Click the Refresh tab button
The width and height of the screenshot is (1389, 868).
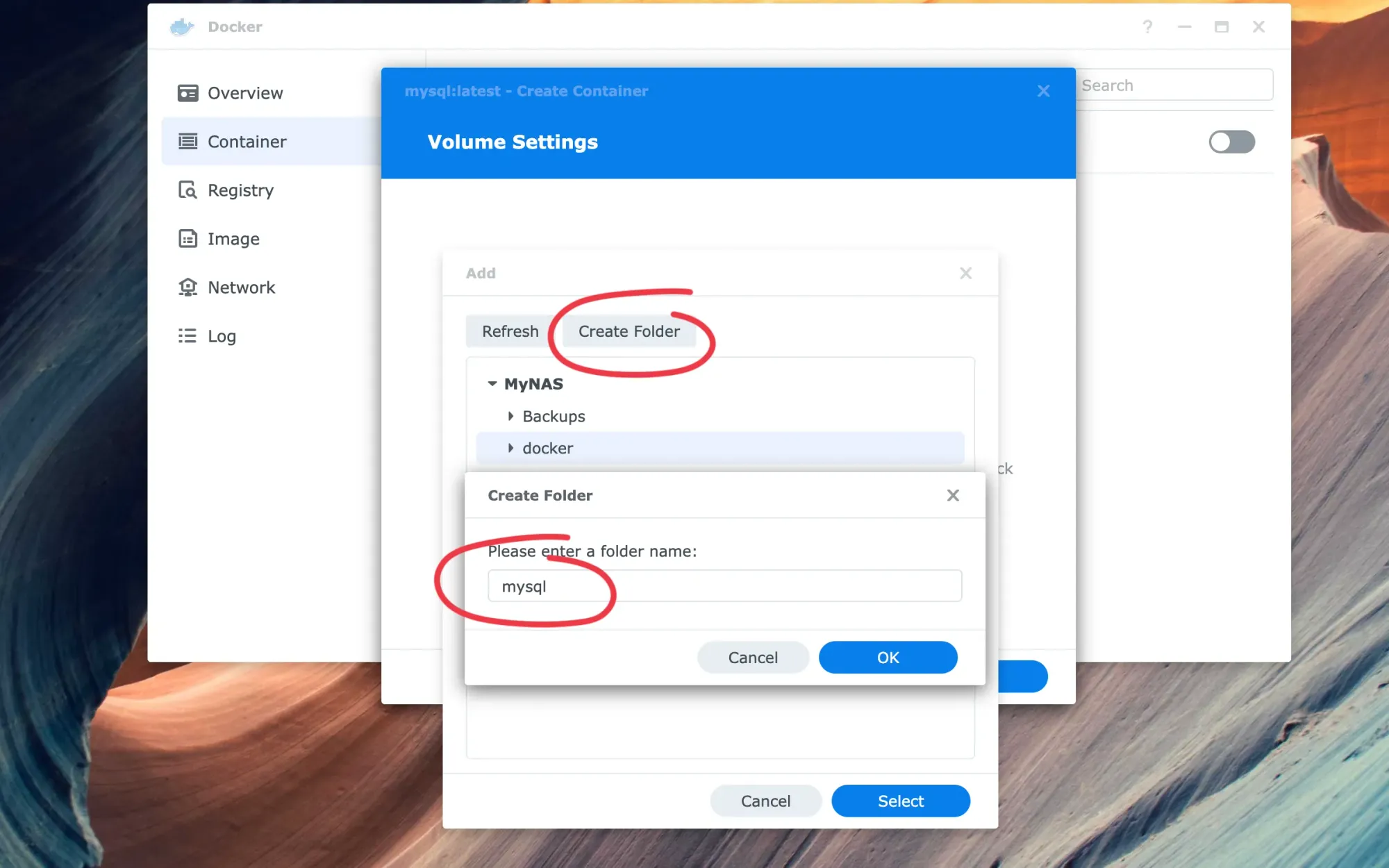(x=510, y=331)
